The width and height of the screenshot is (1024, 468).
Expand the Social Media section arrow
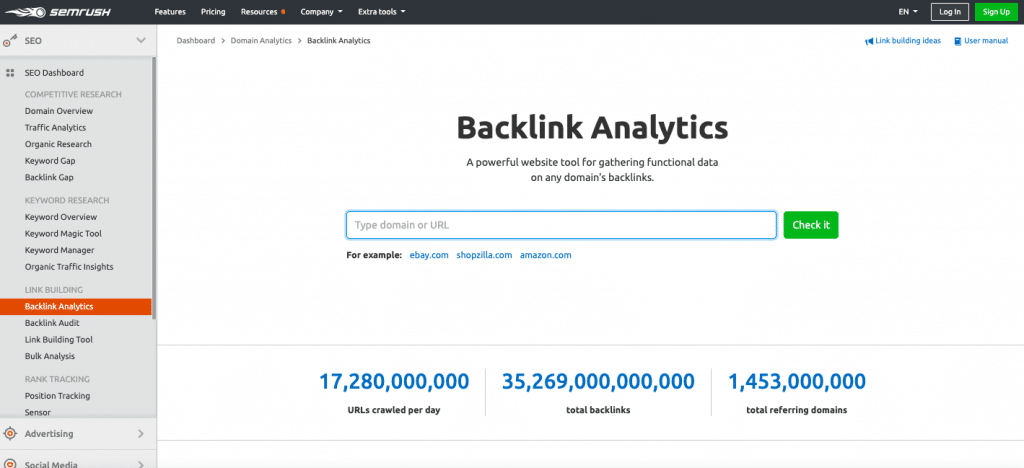(x=140, y=464)
